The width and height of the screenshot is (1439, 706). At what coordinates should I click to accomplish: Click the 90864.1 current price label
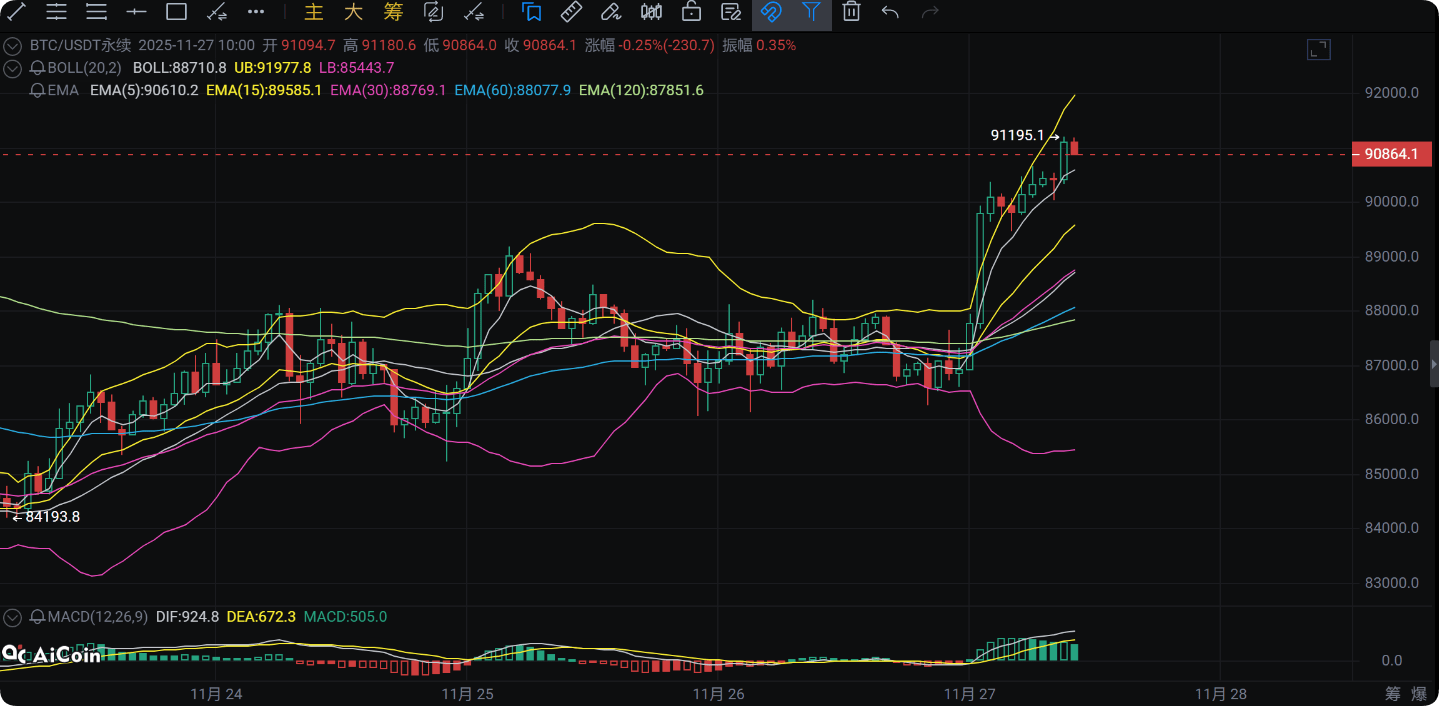coord(1391,154)
